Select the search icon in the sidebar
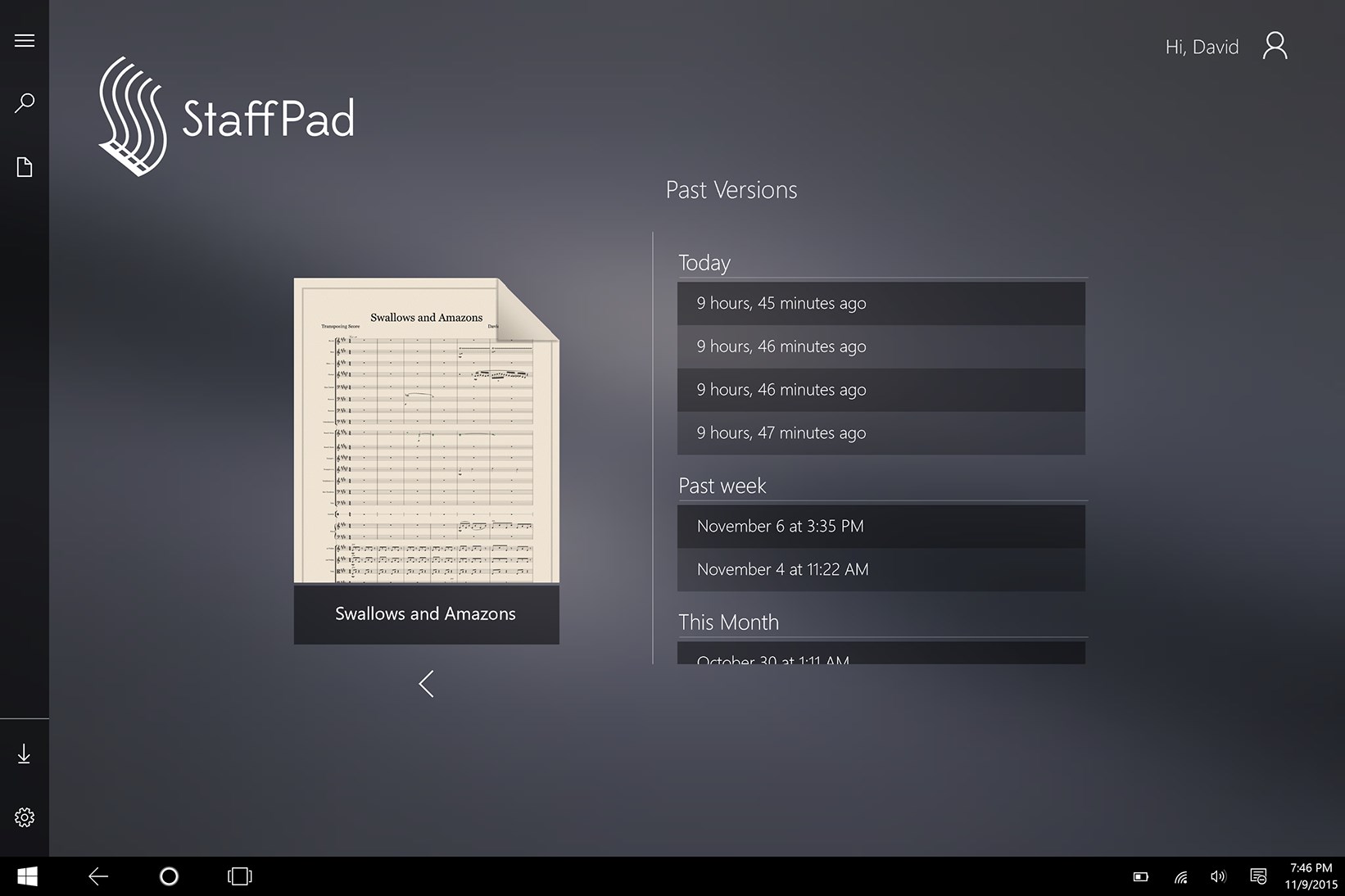The height and width of the screenshot is (896, 1345). (24, 102)
